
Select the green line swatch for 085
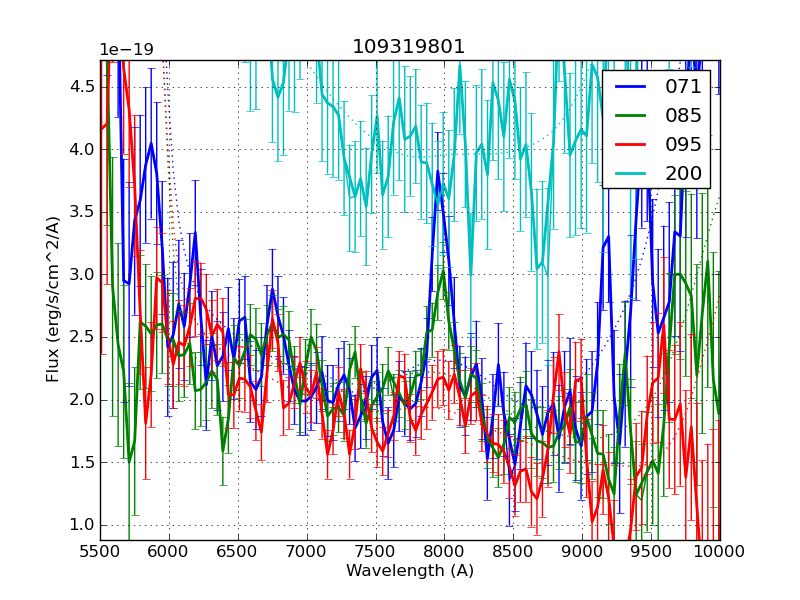(630, 115)
